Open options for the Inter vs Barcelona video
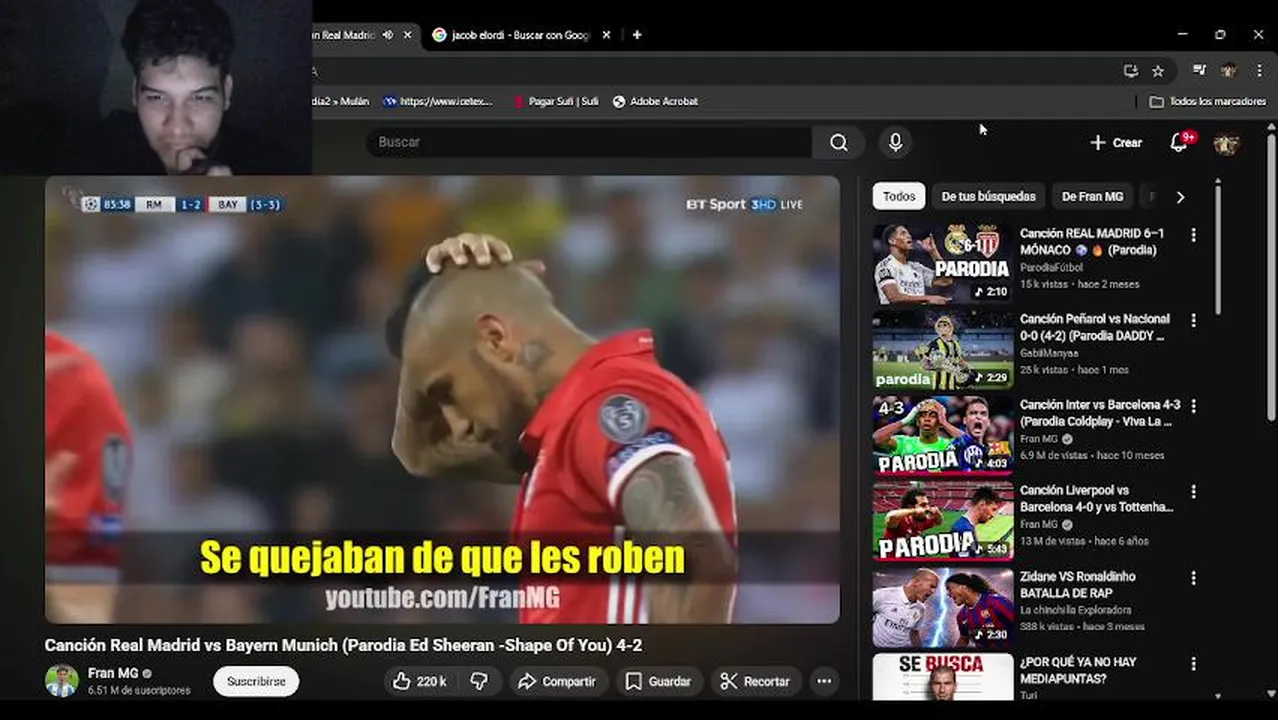1278x720 pixels. (1193, 407)
